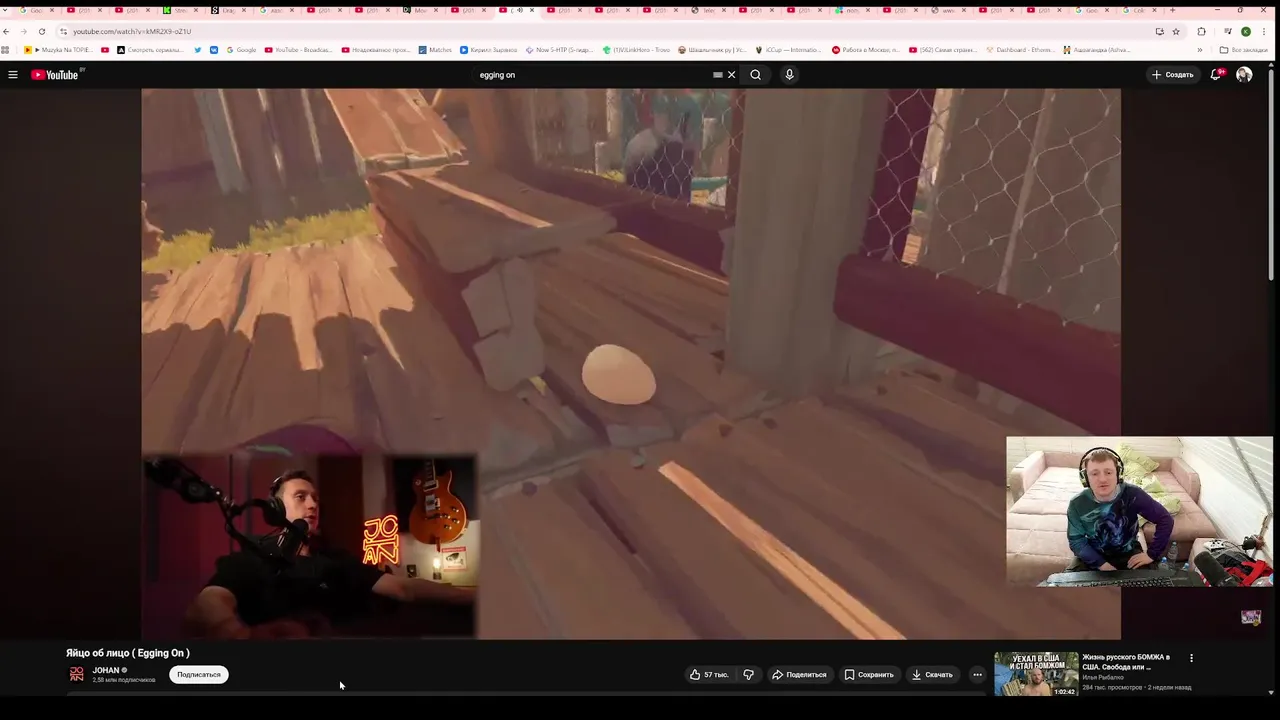
Task: Open the JOHAN channel name link
Action: point(106,670)
